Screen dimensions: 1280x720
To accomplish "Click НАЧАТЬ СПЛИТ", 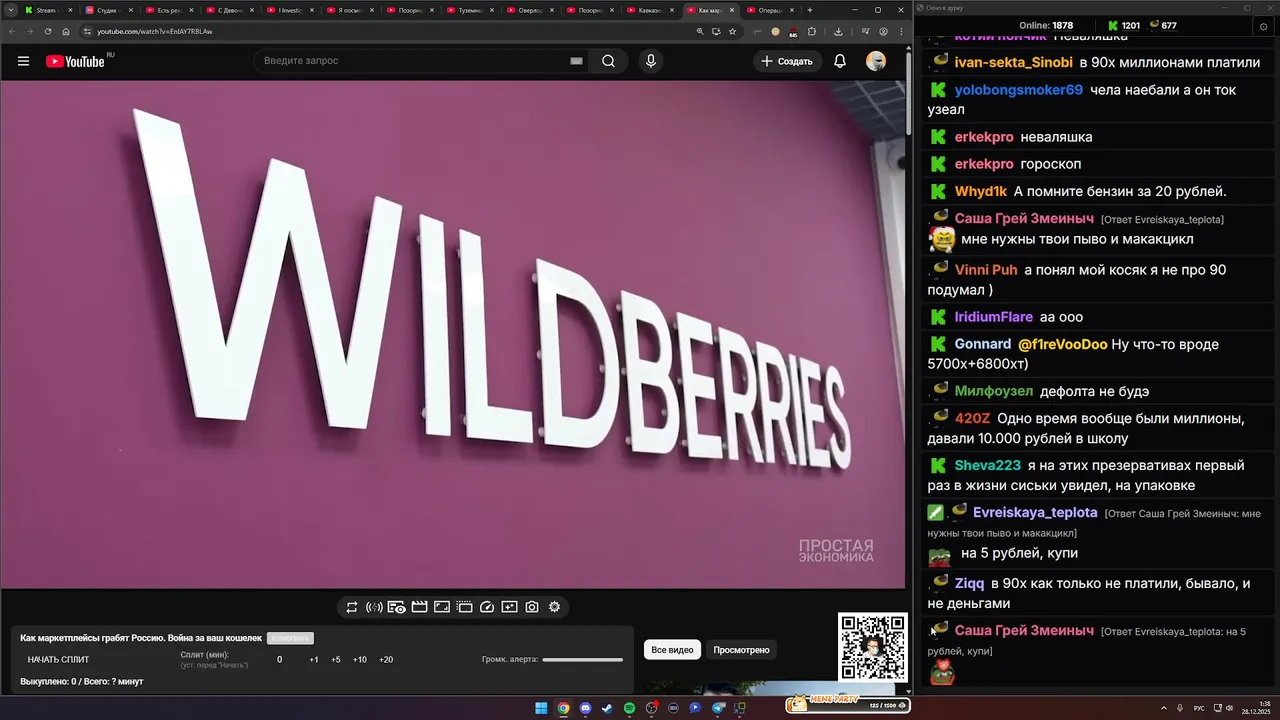I will click(x=58, y=660).
